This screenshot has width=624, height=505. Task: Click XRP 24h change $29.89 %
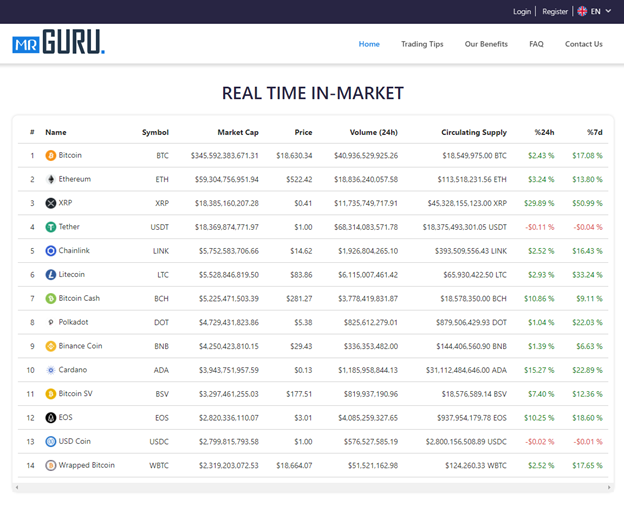coord(539,203)
